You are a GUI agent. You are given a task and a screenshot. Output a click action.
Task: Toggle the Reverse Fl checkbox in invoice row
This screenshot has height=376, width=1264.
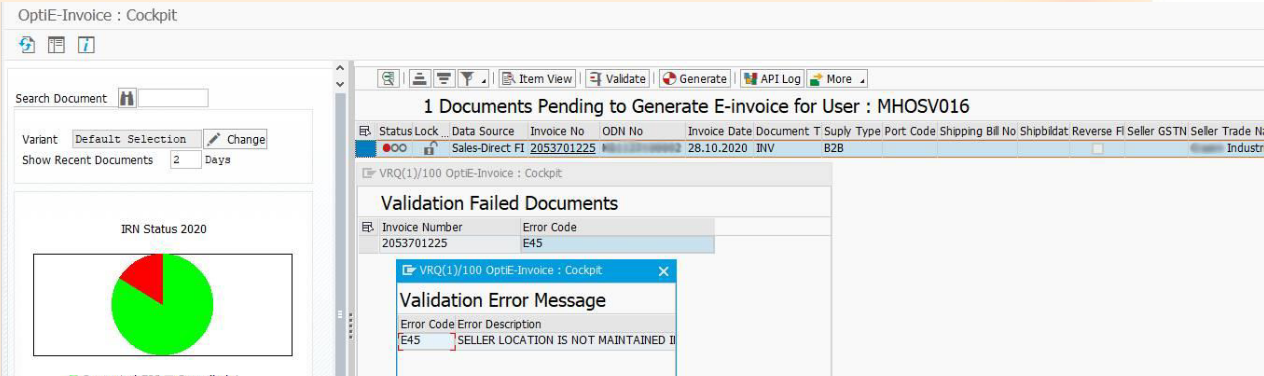point(1097,148)
